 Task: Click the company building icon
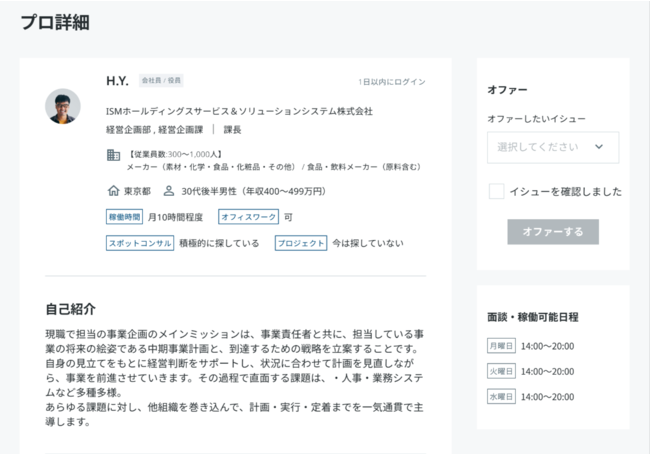113,155
